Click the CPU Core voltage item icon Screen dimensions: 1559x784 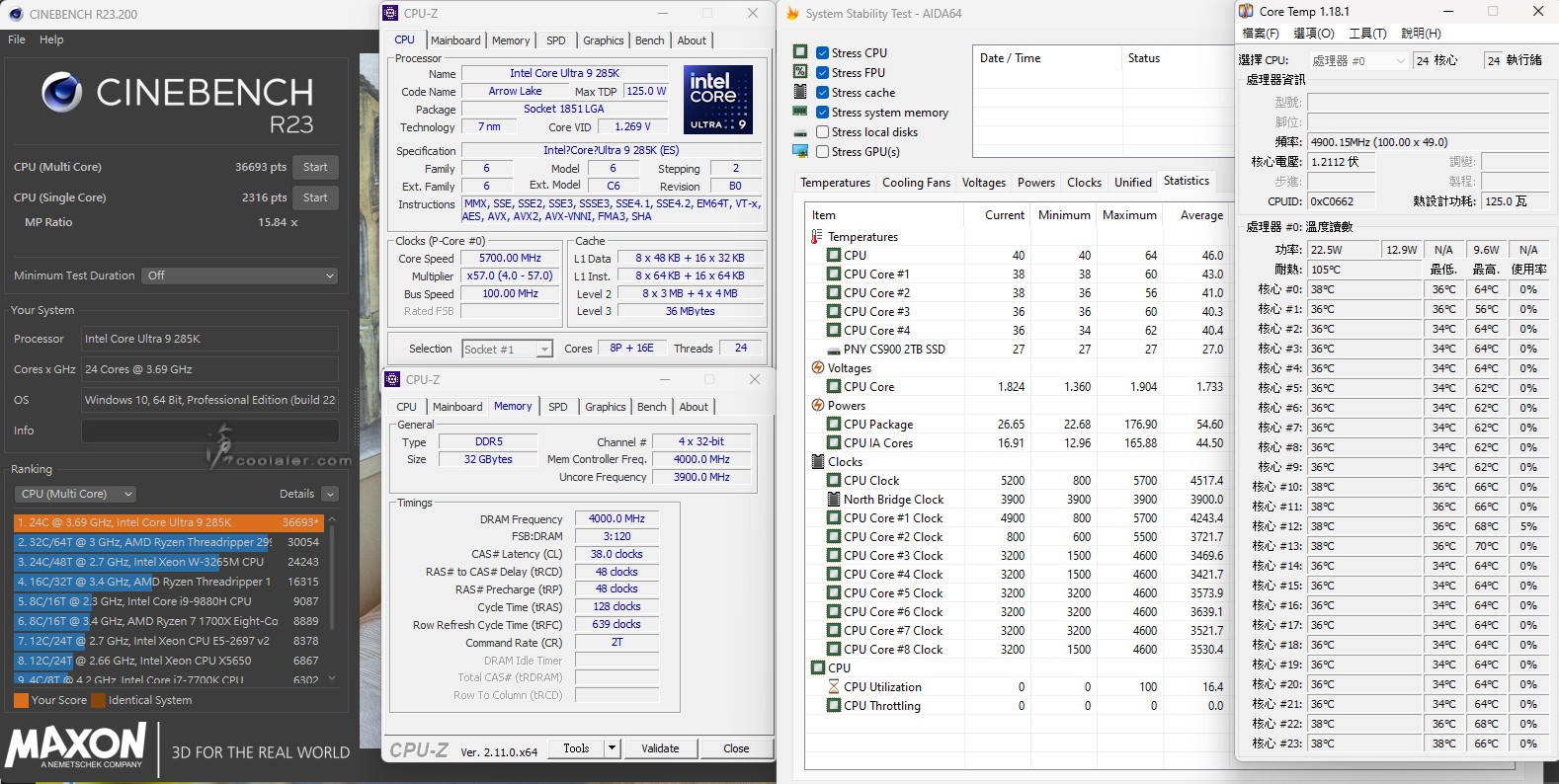point(834,386)
